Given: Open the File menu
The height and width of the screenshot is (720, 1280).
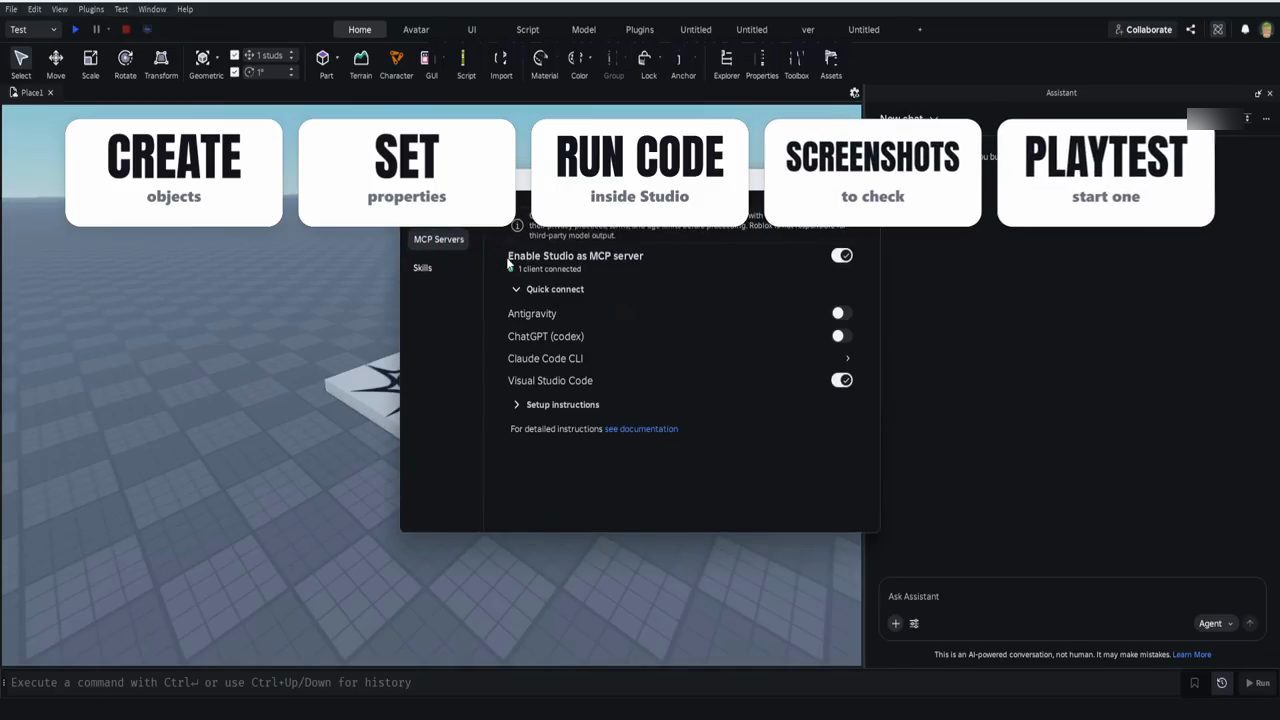Looking at the screenshot, I should coord(12,9).
